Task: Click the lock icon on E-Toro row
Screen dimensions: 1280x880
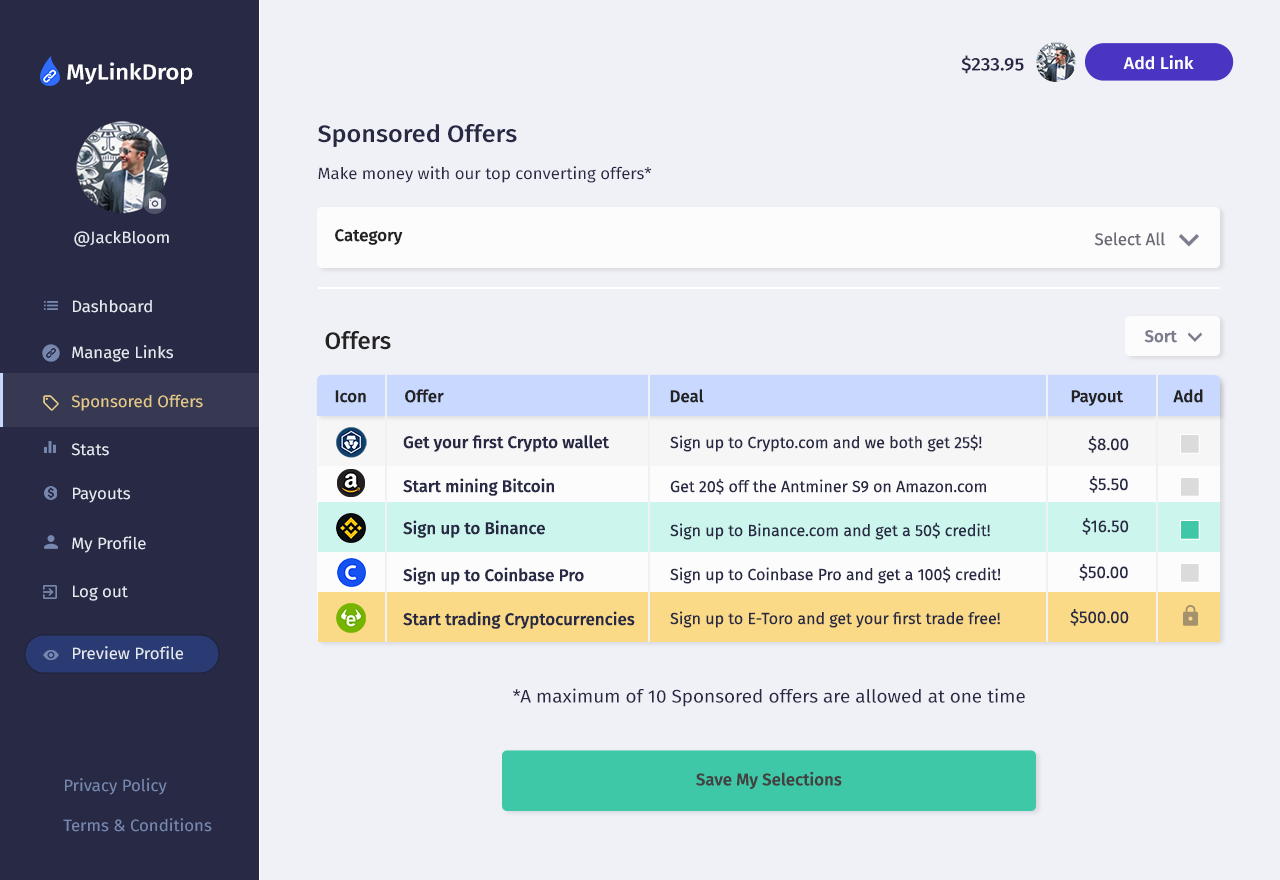Action: [1190, 616]
